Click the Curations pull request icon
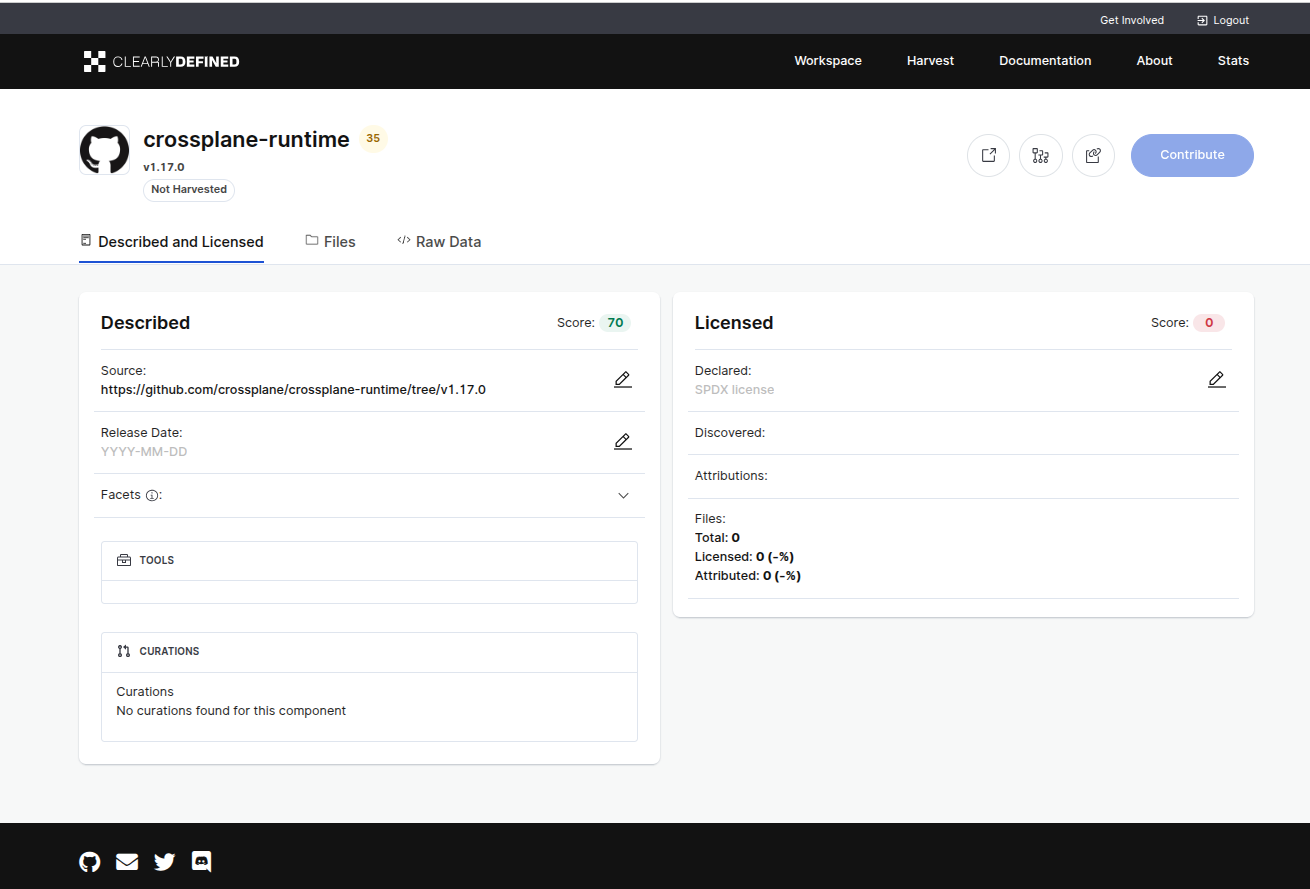The image size is (1310, 889). pyautogui.click(x=124, y=651)
